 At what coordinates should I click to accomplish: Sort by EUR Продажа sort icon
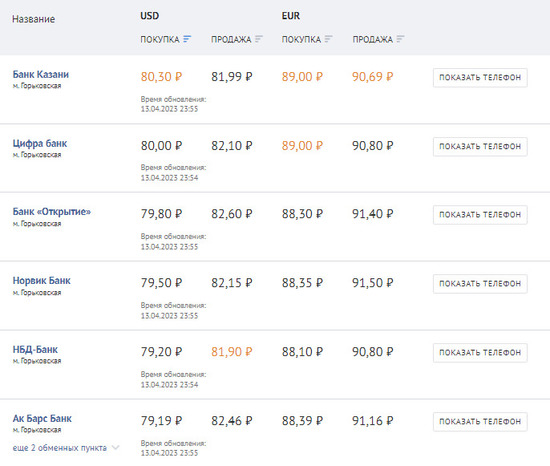pyautogui.click(x=401, y=39)
